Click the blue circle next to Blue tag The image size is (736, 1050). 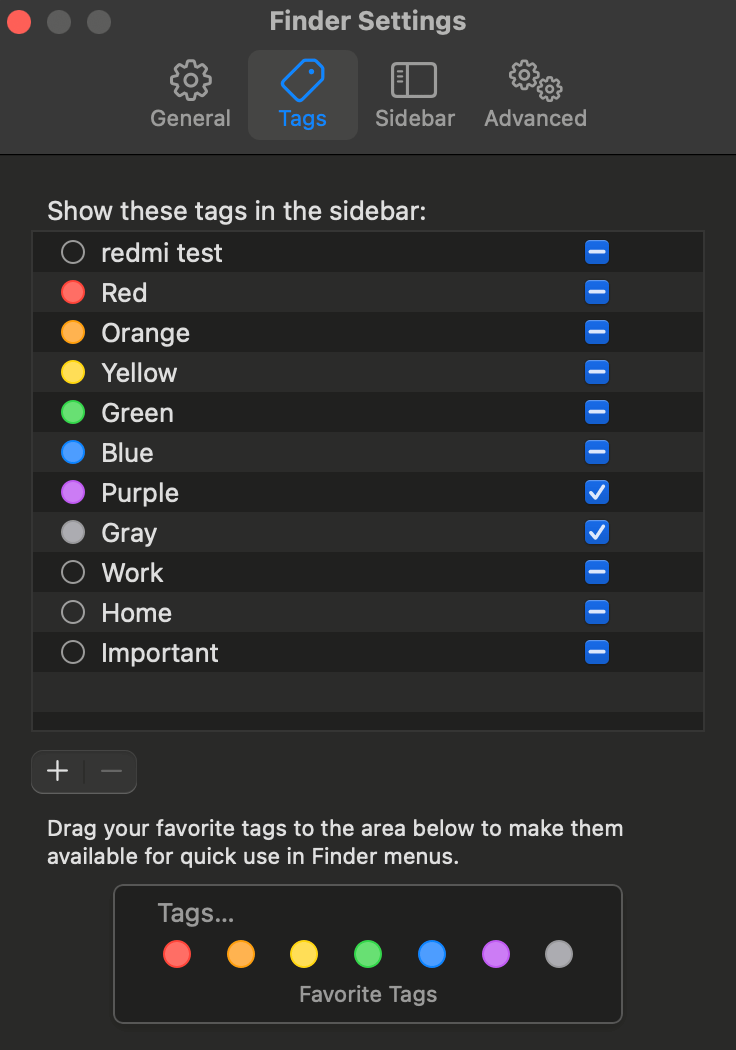click(73, 452)
